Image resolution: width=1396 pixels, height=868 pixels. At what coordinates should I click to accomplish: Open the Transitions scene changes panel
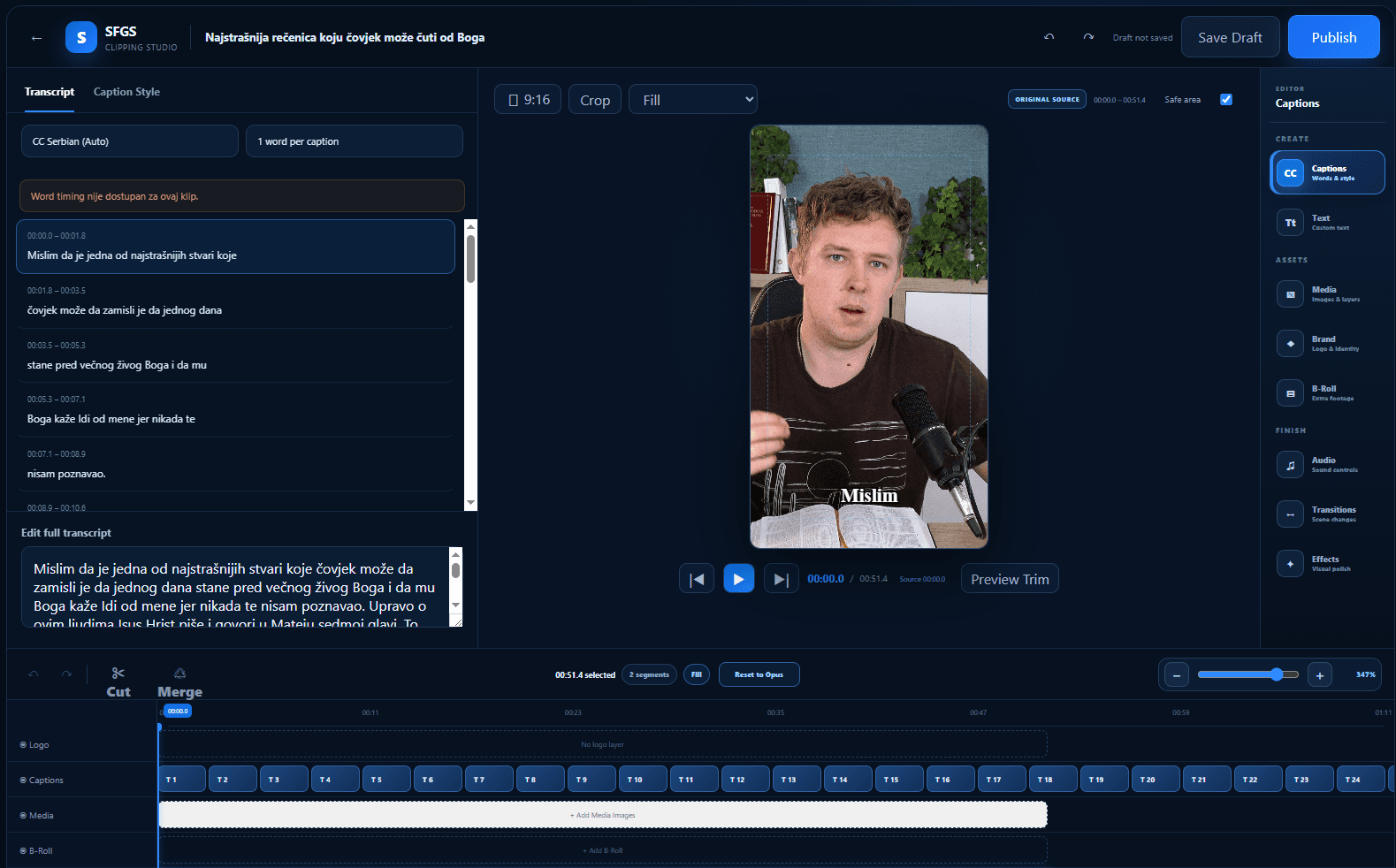pos(1327,514)
